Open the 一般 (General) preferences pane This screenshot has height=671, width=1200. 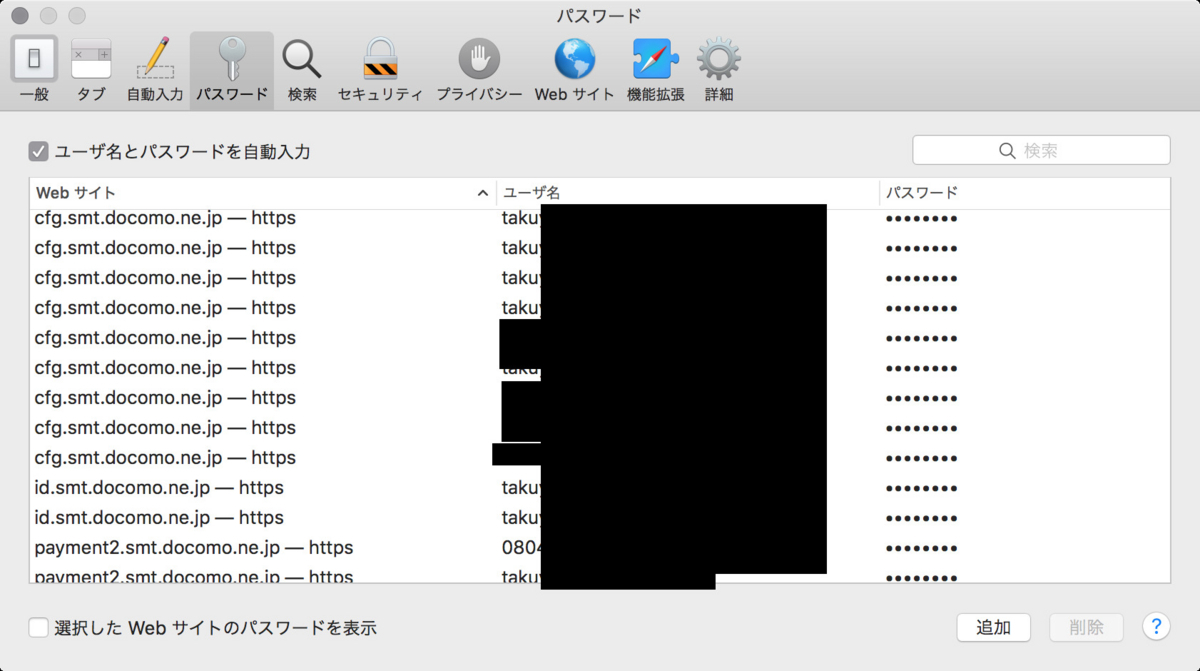[x=34, y=69]
